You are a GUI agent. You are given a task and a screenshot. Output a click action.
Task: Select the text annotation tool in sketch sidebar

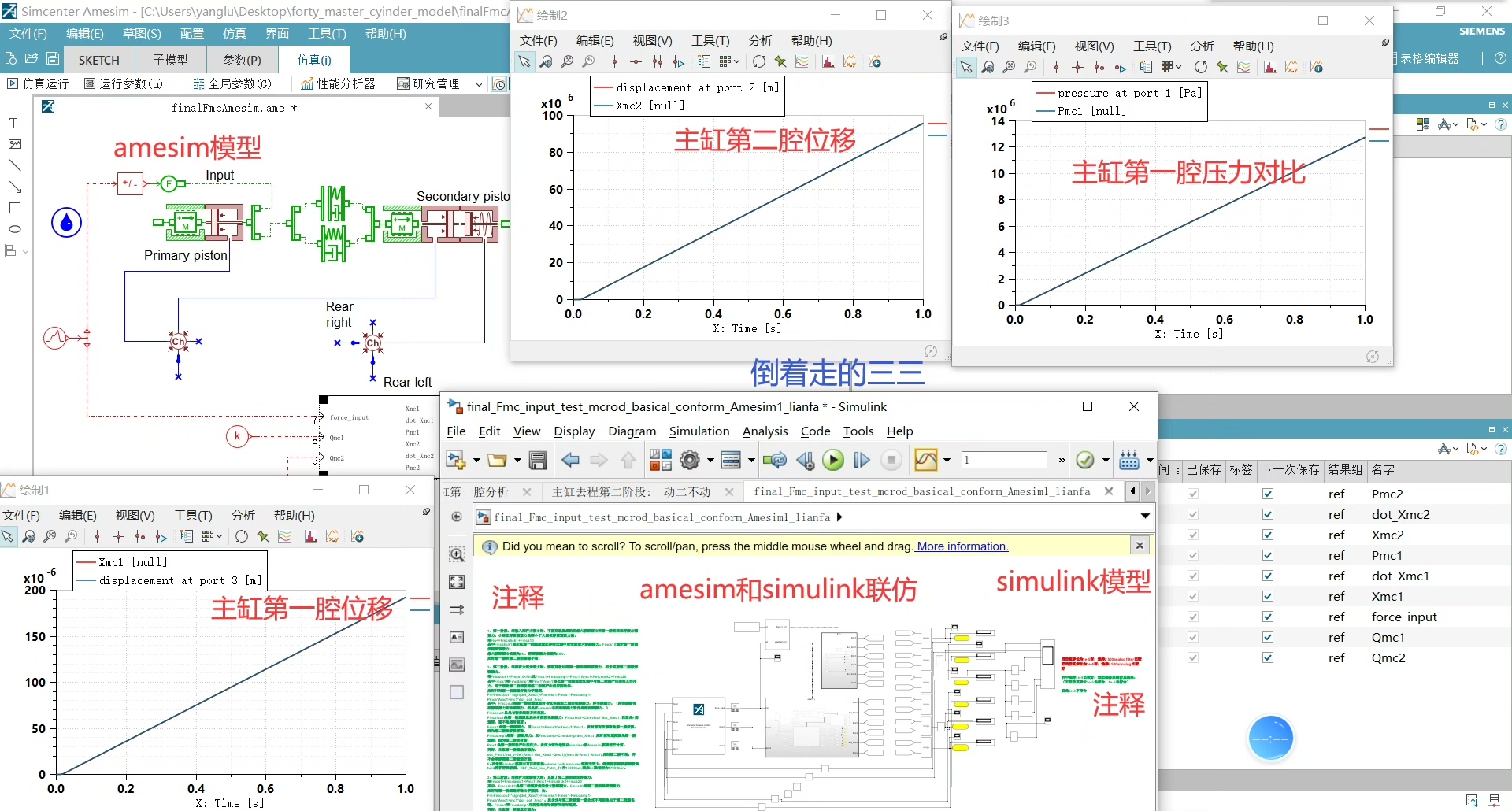pos(15,123)
